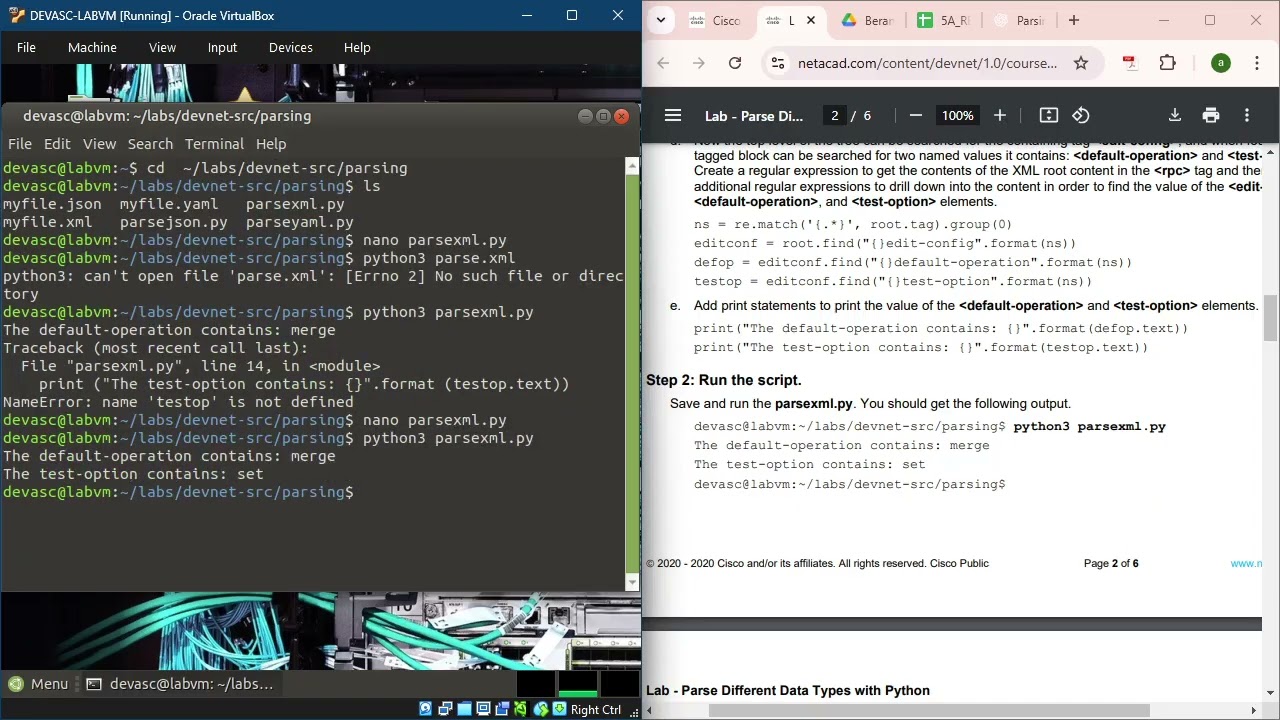Select devasc@labvm taskbar item
The image size is (1280, 720).
[180, 684]
